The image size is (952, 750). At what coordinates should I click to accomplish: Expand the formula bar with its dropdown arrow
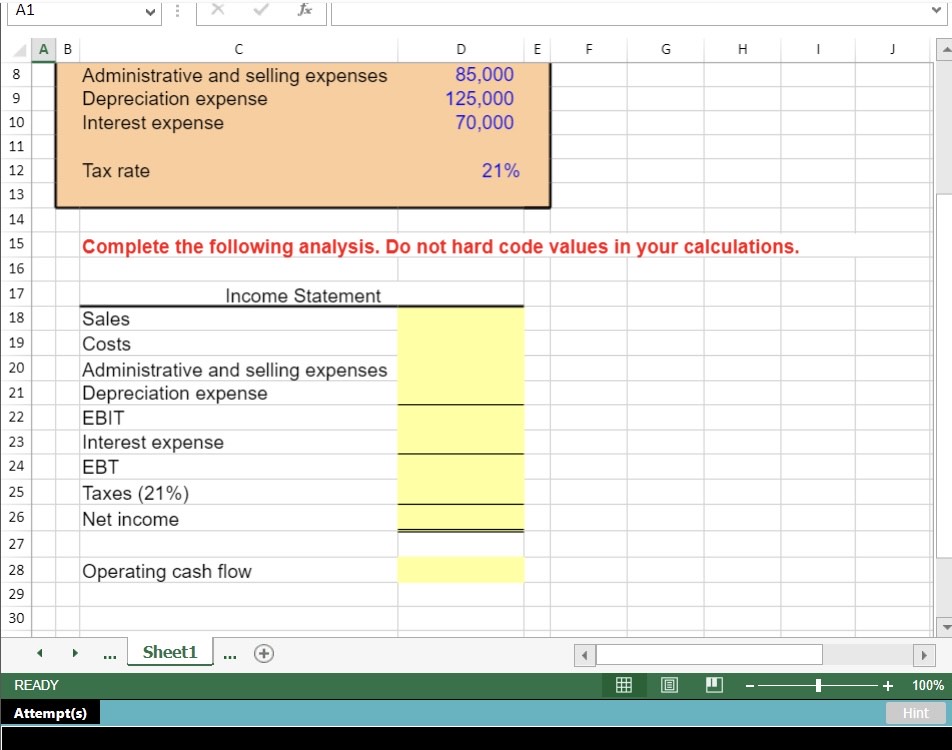pos(938,11)
